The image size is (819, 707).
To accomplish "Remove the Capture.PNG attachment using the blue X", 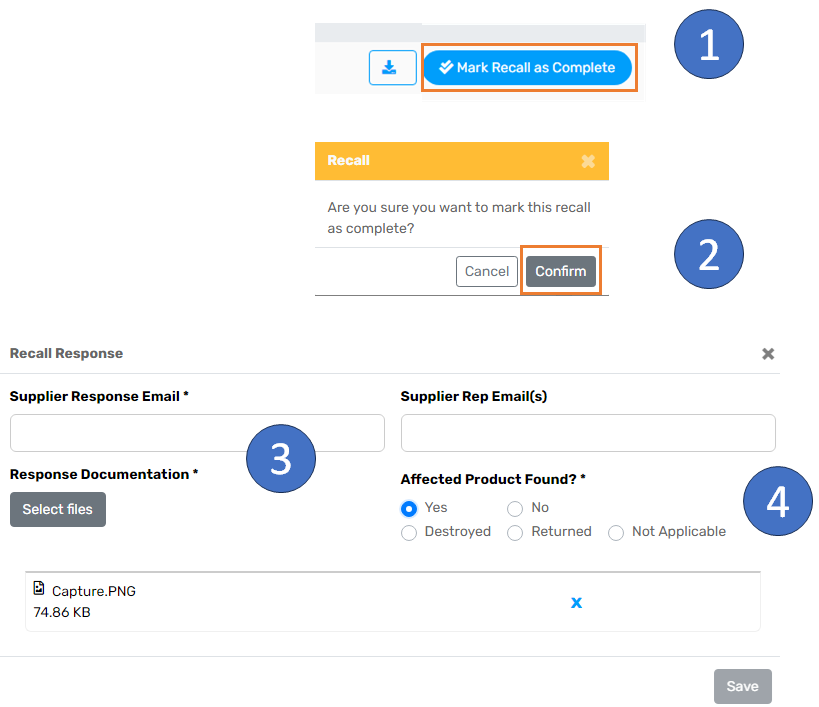I will (x=576, y=602).
